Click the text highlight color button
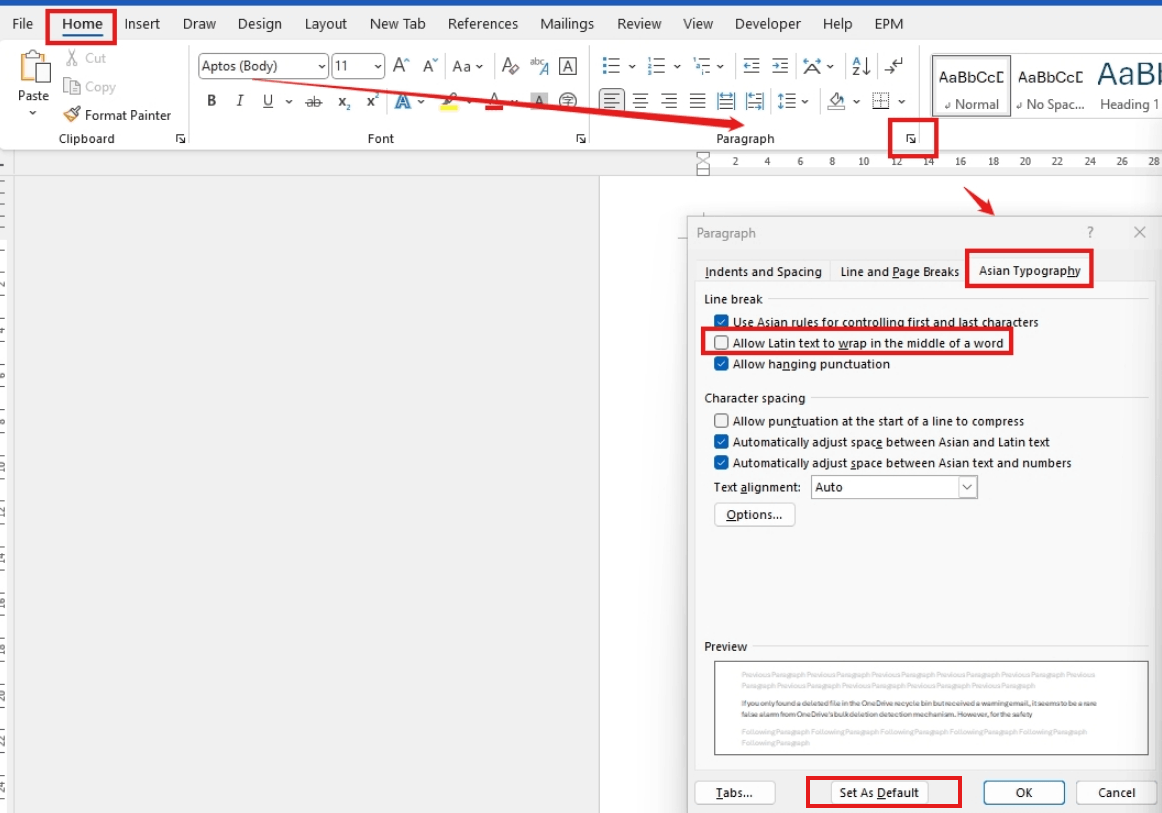The width and height of the screenshot is (1162, 813). (449, 102)
